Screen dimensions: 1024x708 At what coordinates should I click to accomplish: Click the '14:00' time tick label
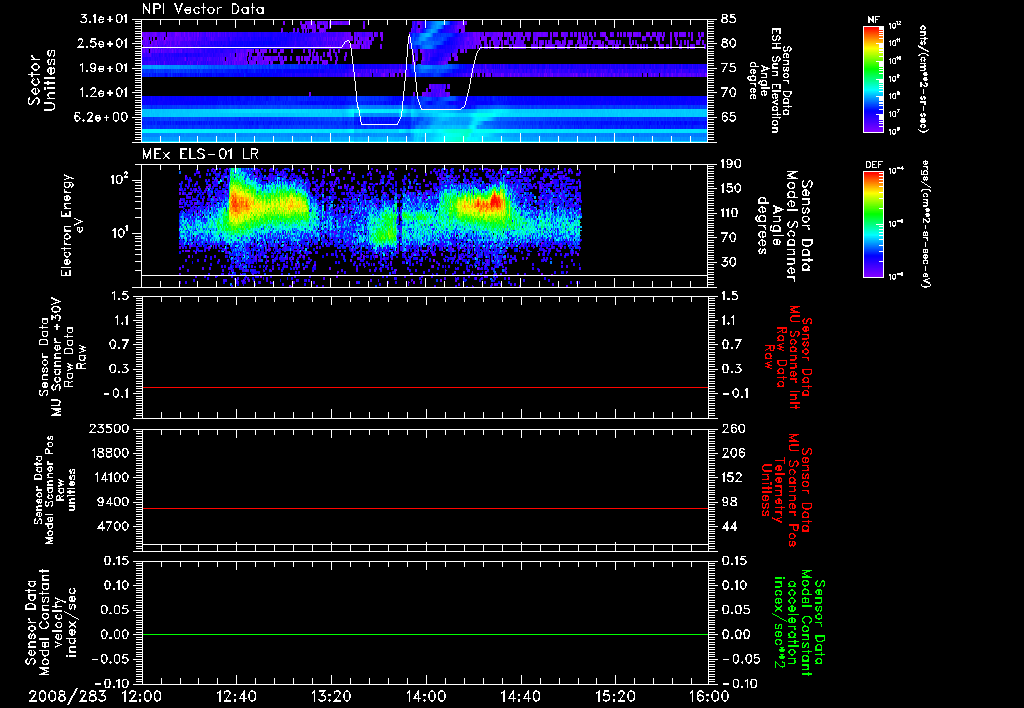point(426,697)
